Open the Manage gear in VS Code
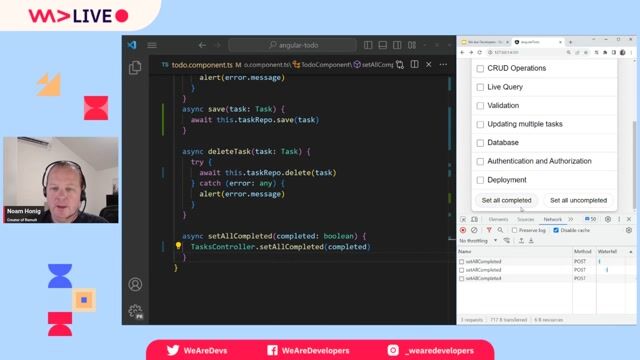 [x=135, y=311]
